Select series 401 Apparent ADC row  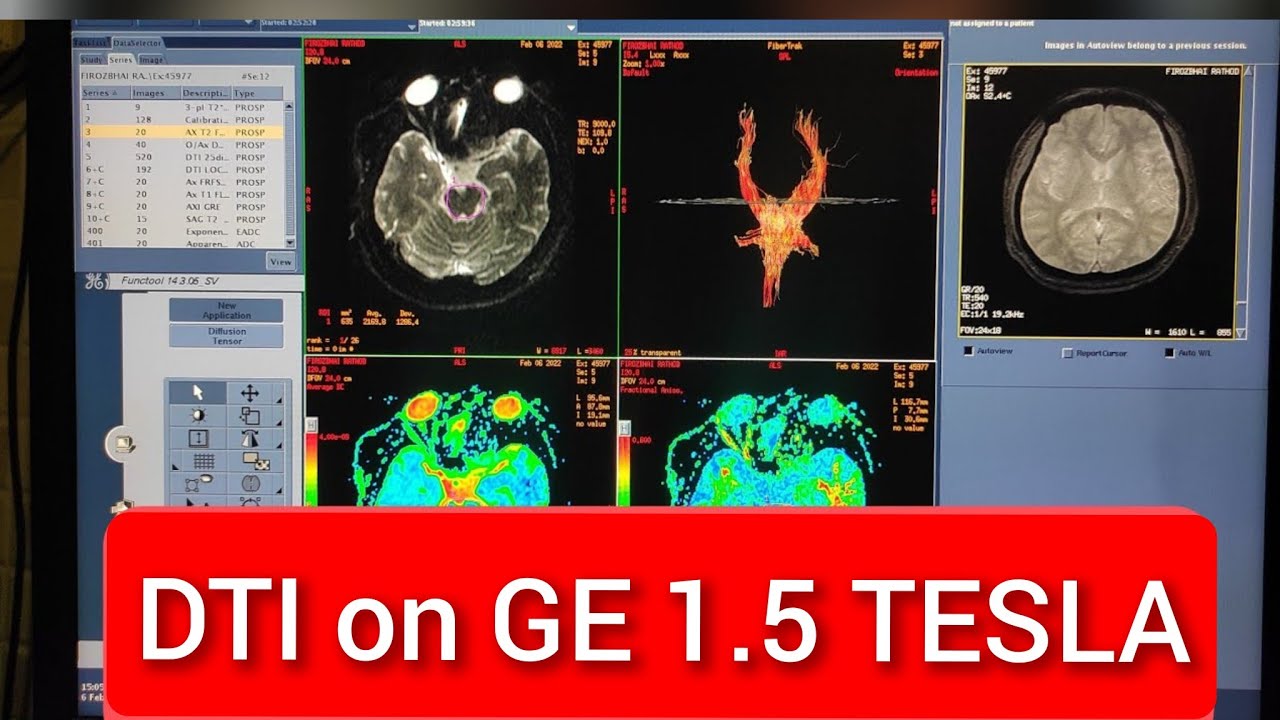[x=182, y=242]
